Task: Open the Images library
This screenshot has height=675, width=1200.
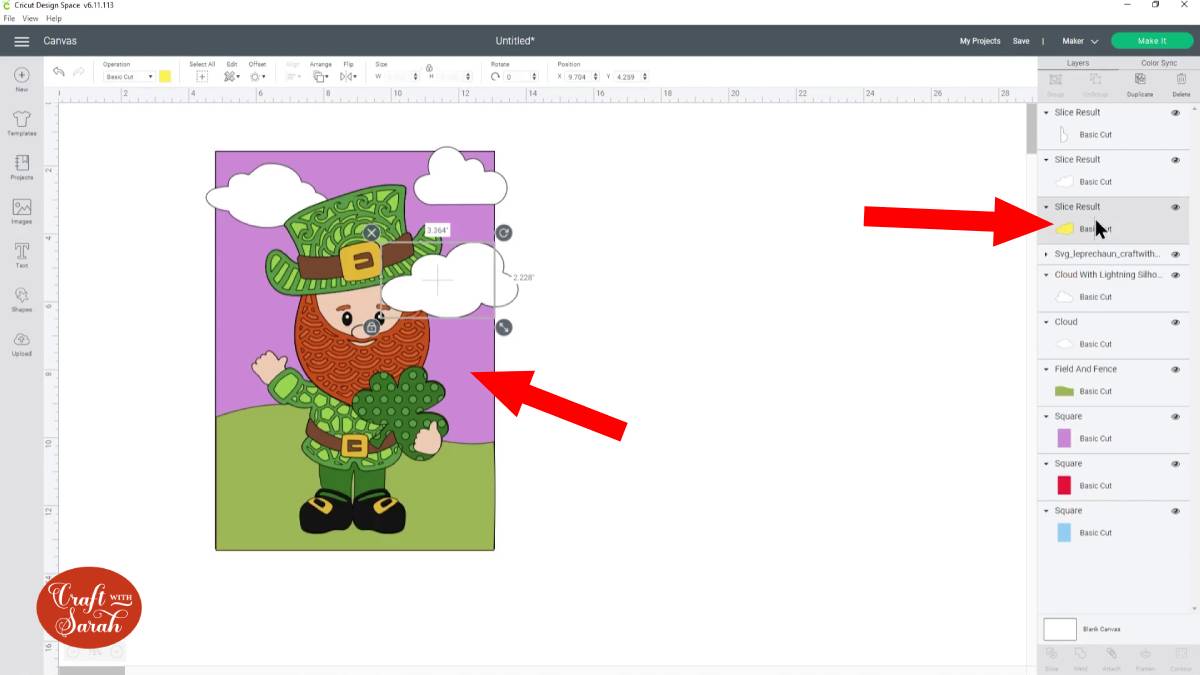Action: click(x=22, y=210)
